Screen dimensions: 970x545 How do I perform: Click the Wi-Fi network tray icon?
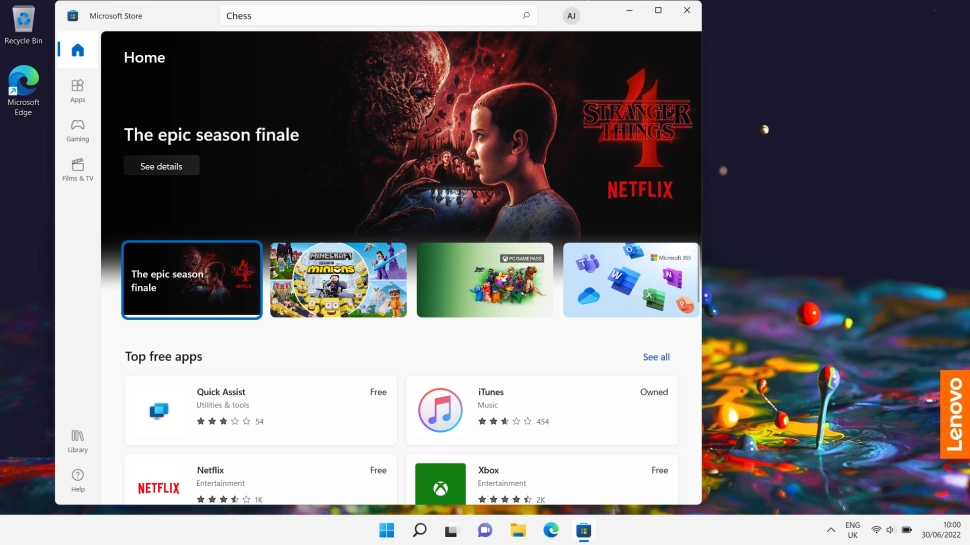876,530
